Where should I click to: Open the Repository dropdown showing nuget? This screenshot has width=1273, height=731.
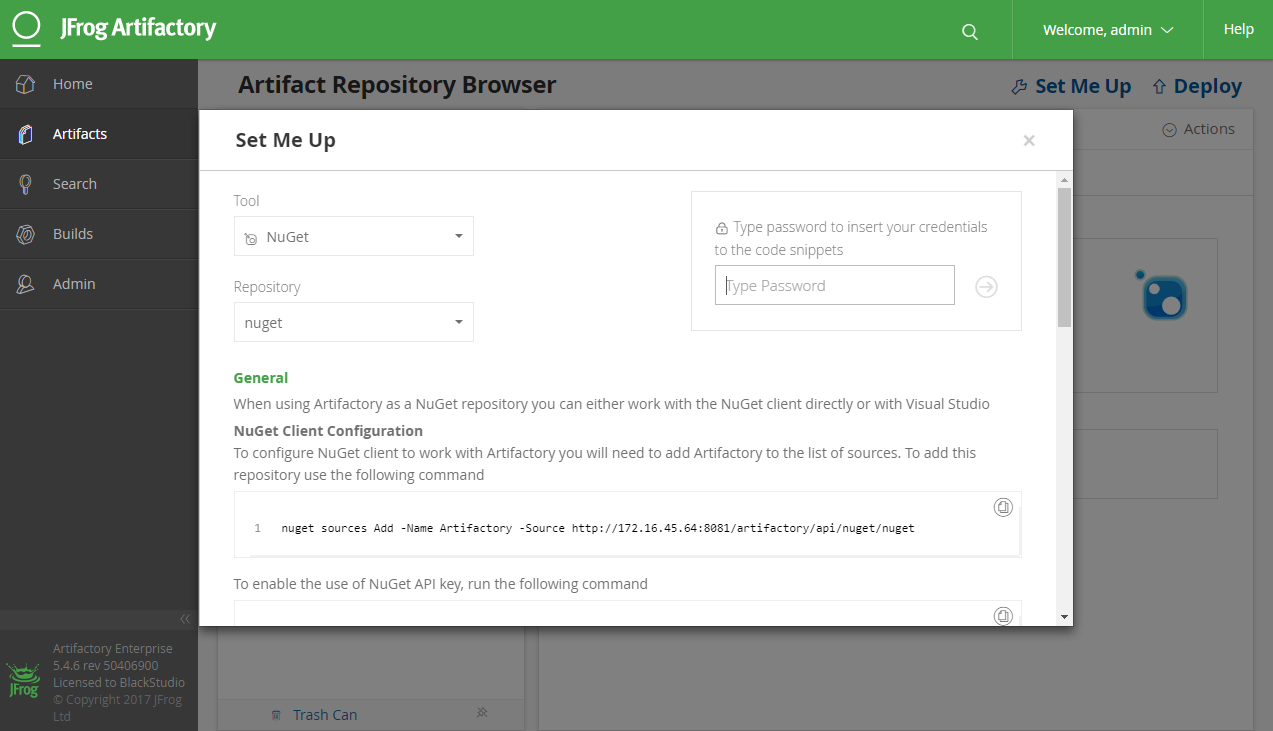click(353, 323)
